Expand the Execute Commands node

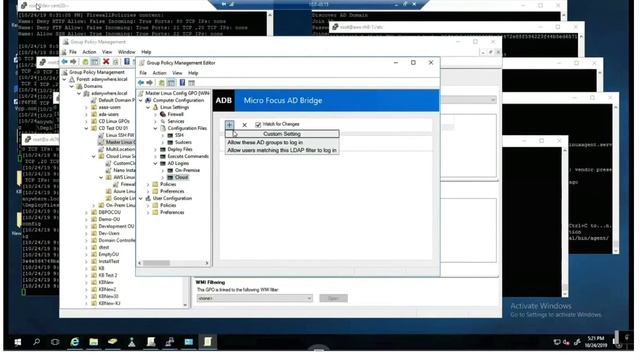pos(156,156)
